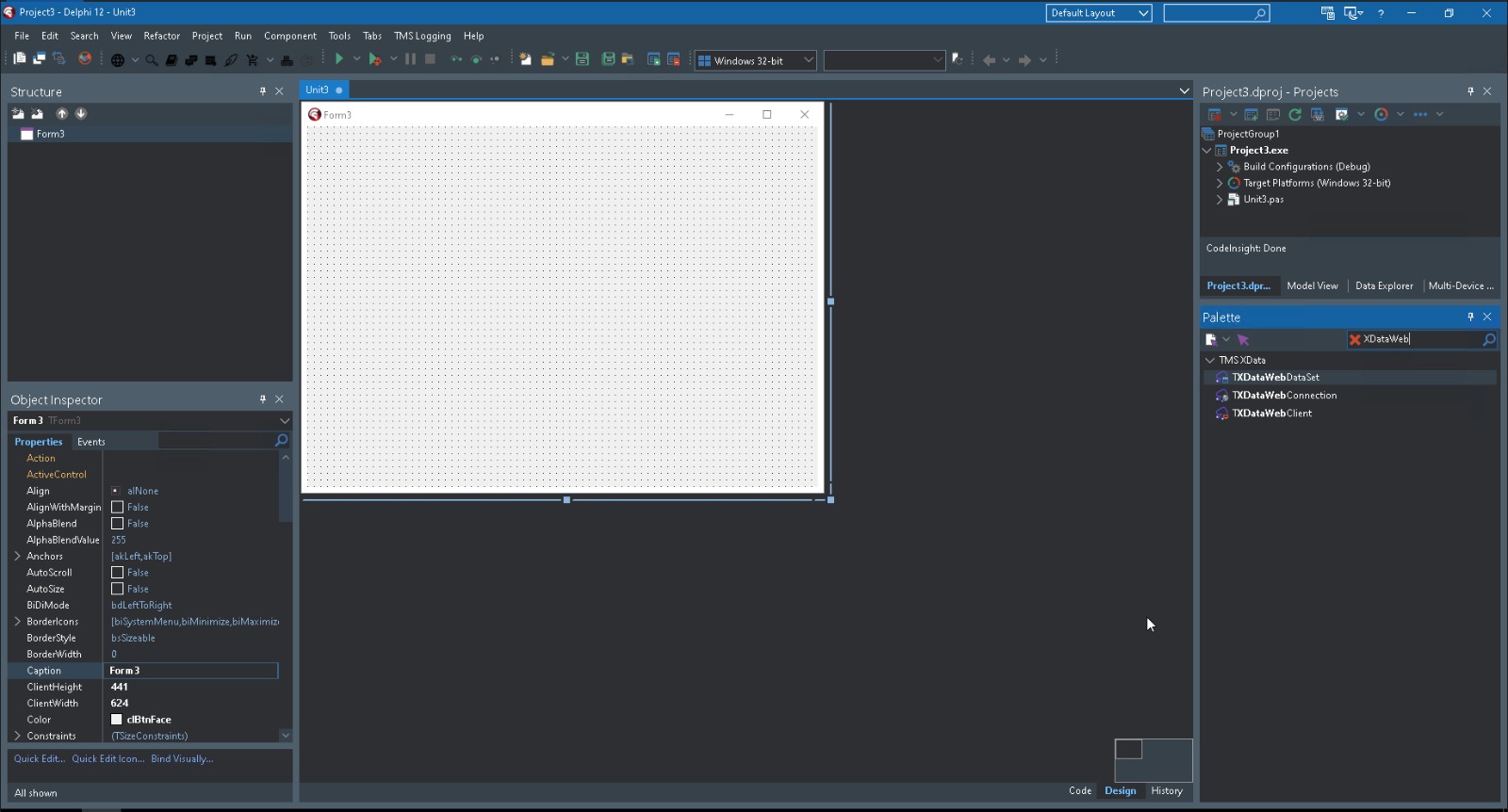
Task: Click the clBtnFace color swatch
Action: pyautogui.click(x=117, y=720)
